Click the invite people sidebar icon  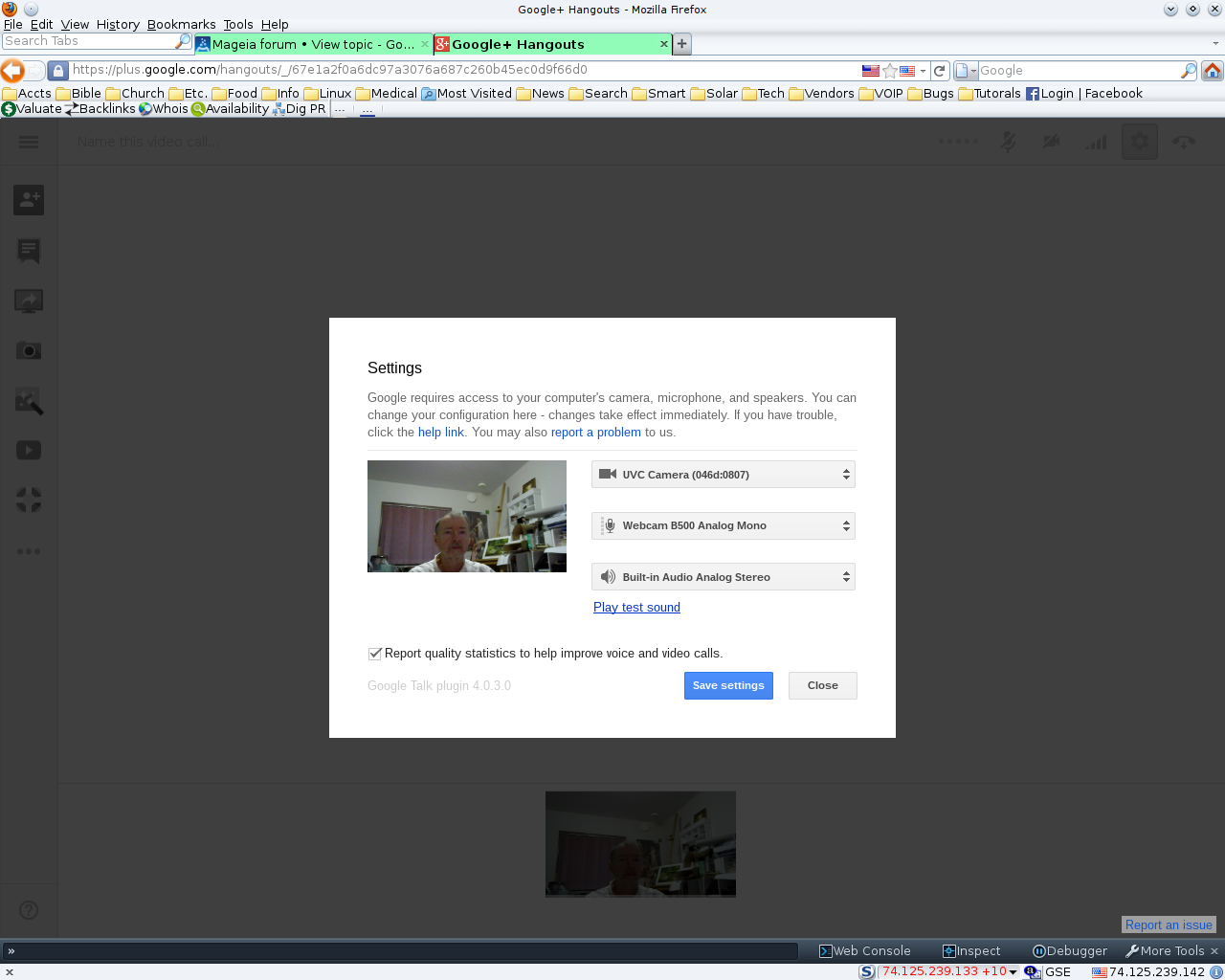(29, 200)
